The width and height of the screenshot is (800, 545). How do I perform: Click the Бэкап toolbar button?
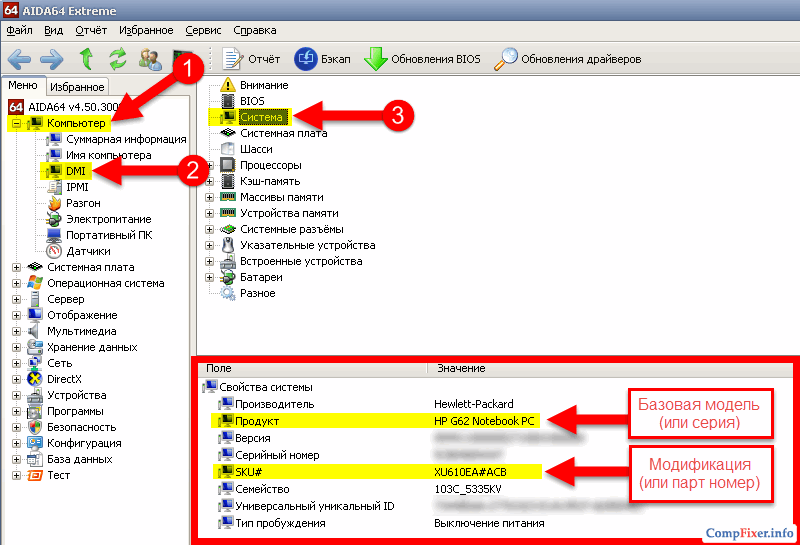322,59
